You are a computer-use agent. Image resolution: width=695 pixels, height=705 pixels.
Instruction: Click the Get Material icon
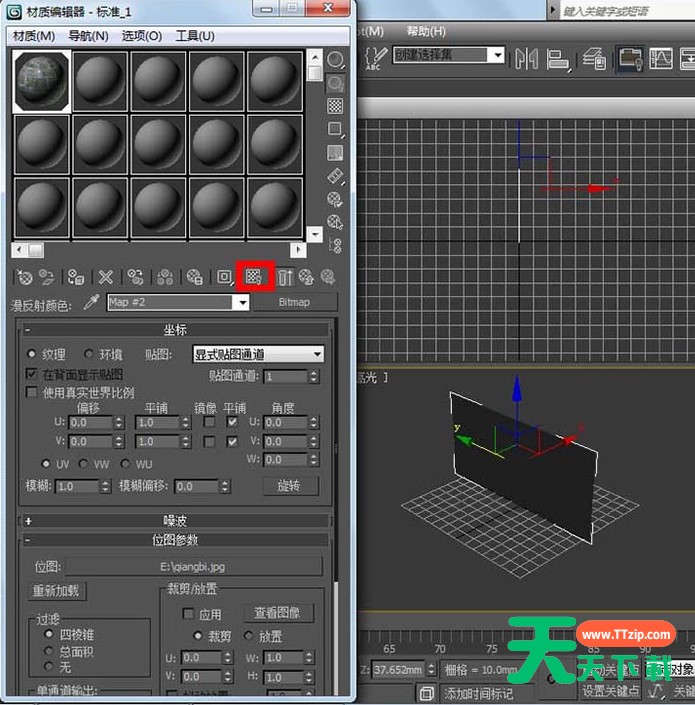pos(25,277)
